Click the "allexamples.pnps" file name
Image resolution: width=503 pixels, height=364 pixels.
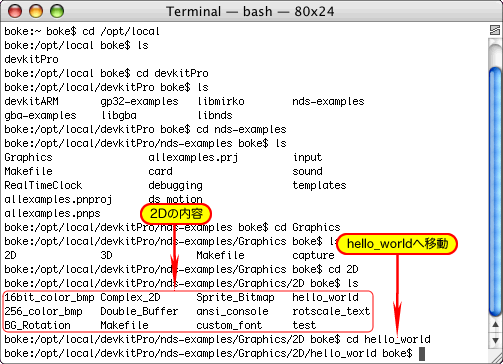[52, 214]
